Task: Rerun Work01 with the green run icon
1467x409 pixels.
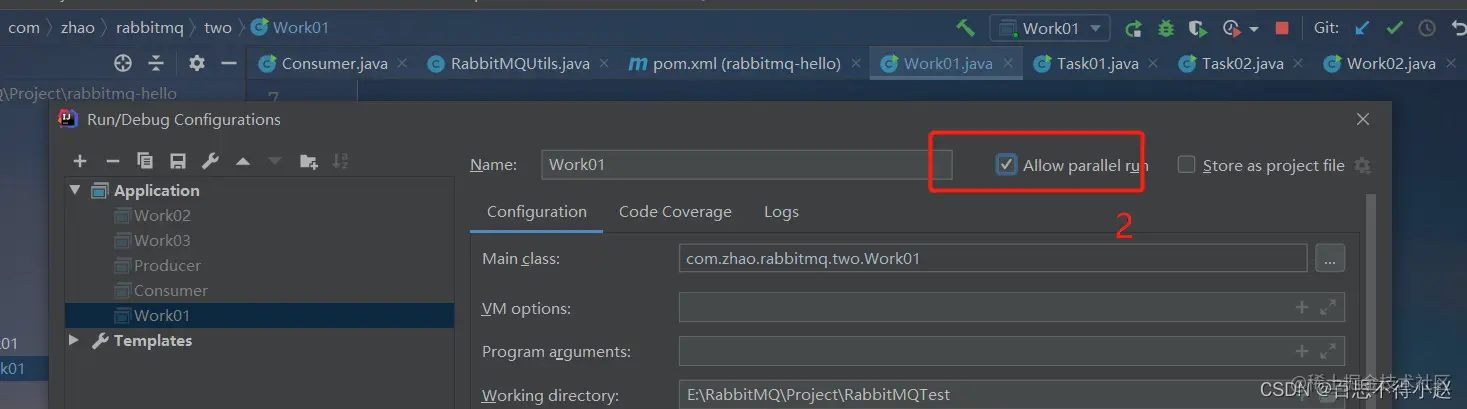Action: (1133, 28)
